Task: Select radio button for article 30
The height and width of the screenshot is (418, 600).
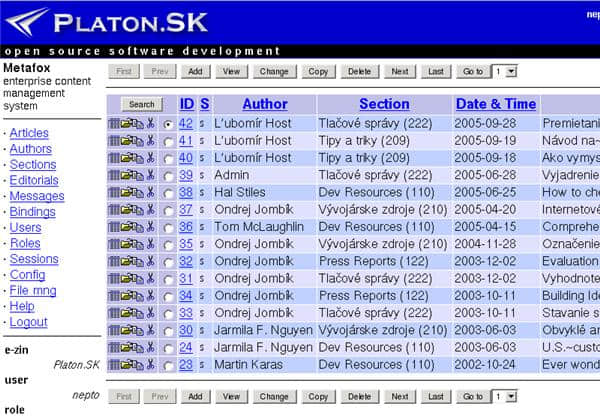Action: pyautogui.click(x=168, y=331)
